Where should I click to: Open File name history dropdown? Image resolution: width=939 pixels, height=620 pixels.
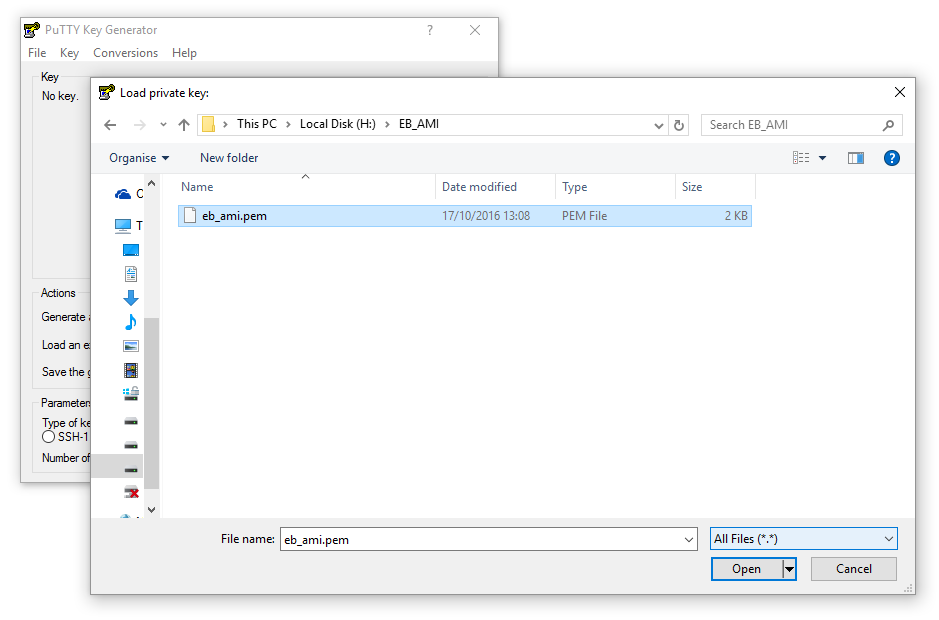tap(689, 540)
